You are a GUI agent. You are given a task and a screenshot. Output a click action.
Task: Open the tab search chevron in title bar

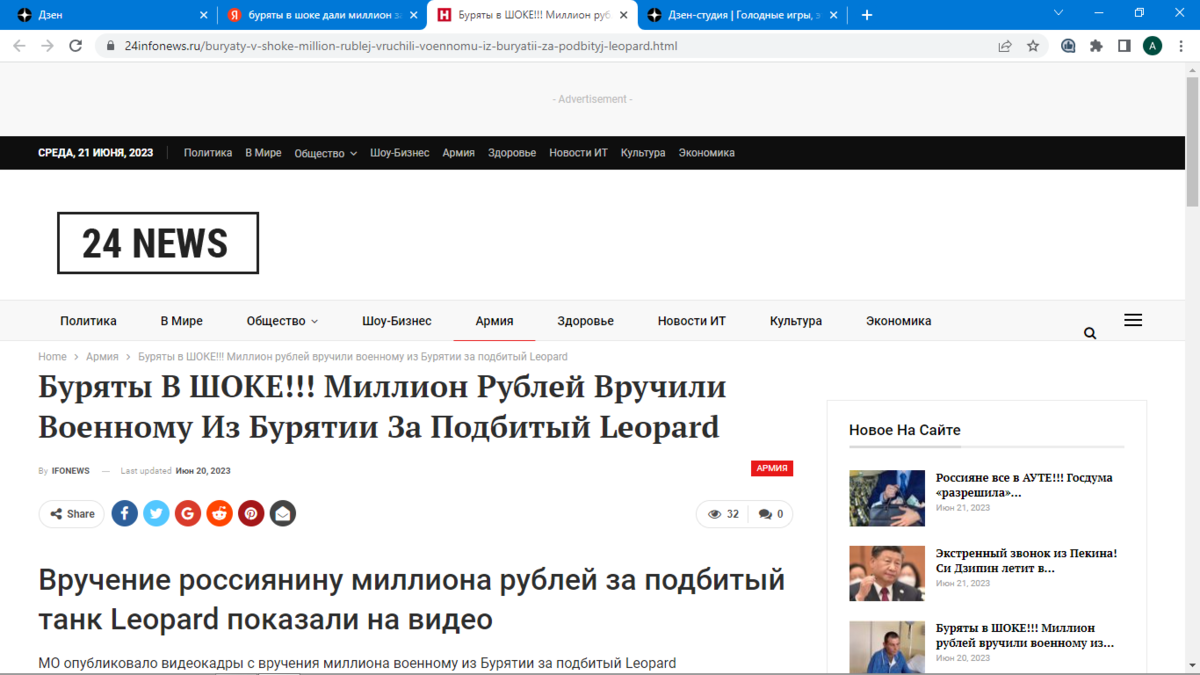(1059, 13)
